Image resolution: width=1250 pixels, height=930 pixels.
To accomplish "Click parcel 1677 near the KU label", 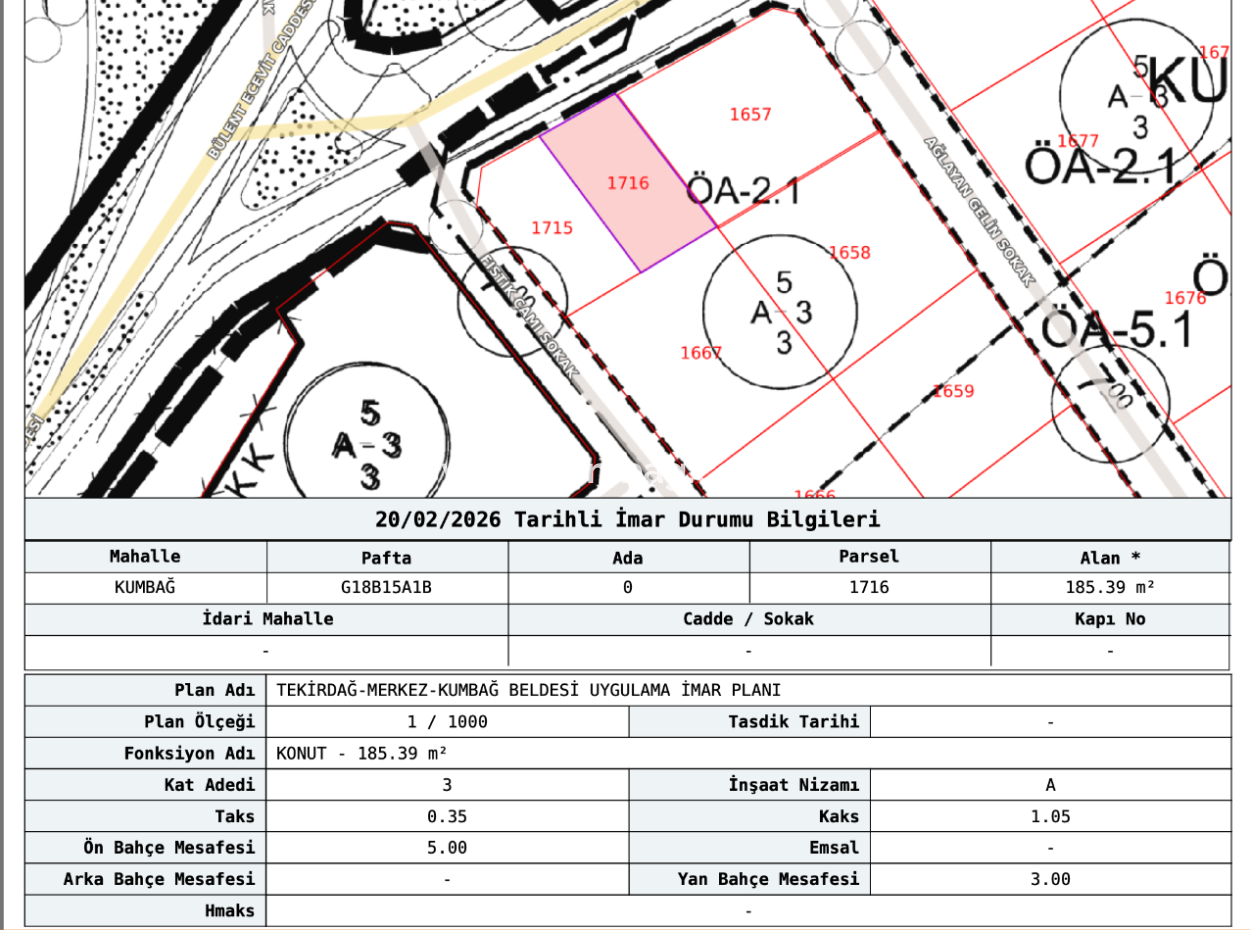I will [x=1080, y=140].
